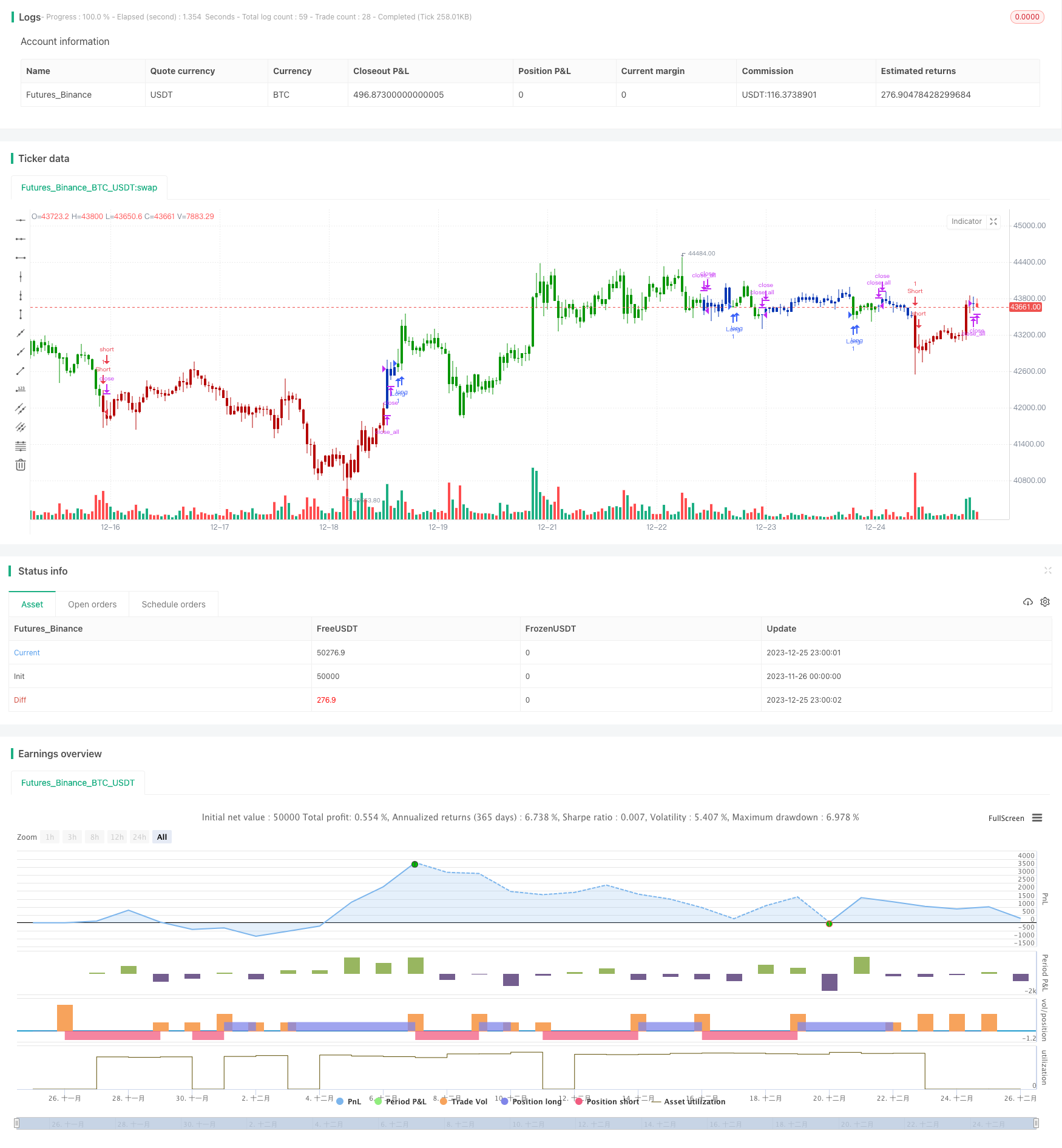Click the Closeout P&L value 496.87300000000005
The width and height of the screenshot is (1062, 1148).
399,95
